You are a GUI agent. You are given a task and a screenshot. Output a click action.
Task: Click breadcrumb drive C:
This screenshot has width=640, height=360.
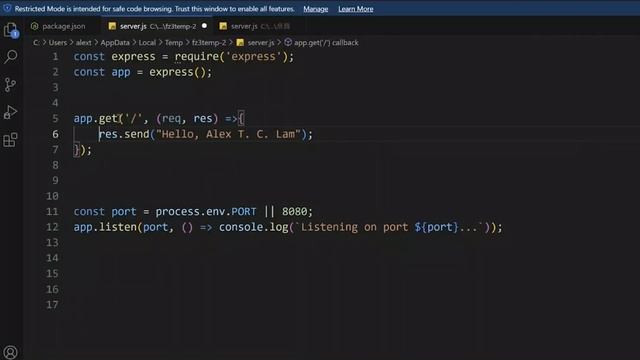tap(36, 42)
